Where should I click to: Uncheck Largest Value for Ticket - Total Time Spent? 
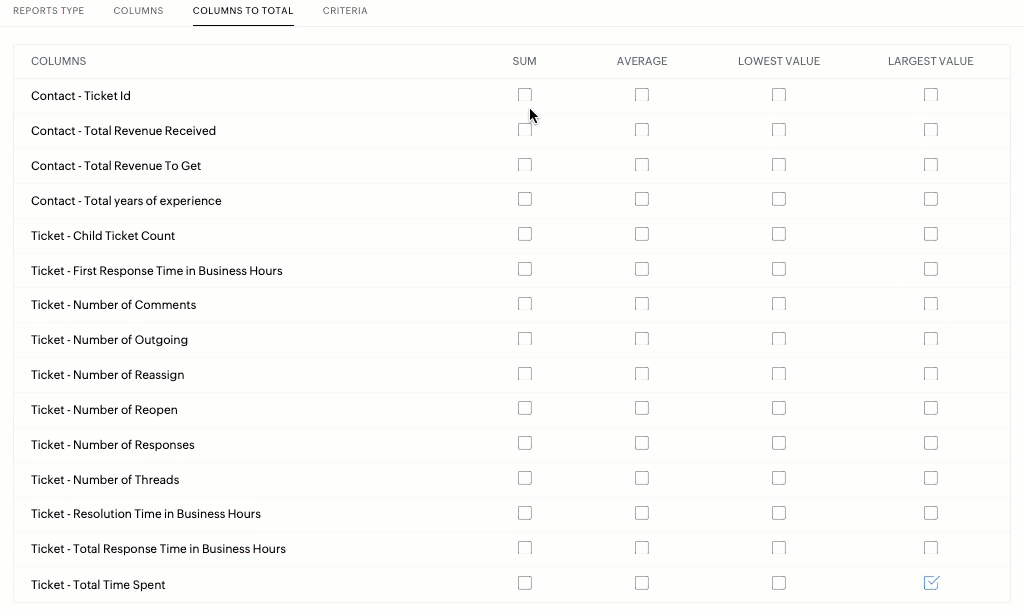coord(931,583)
